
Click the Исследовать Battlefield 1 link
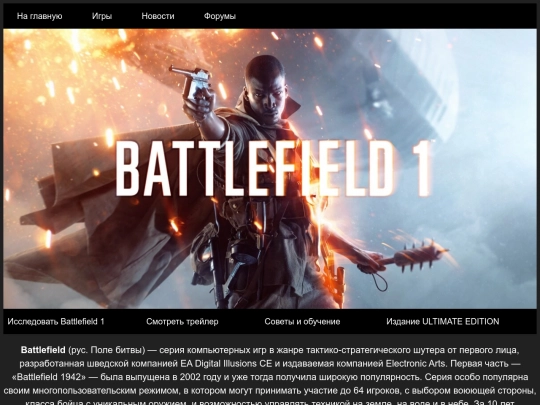click(x=56, y=321)
